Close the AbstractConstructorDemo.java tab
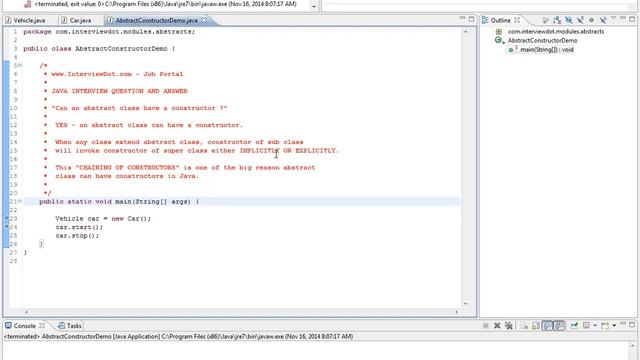Viewport: 640px width, 360px height. click(204, 20)
